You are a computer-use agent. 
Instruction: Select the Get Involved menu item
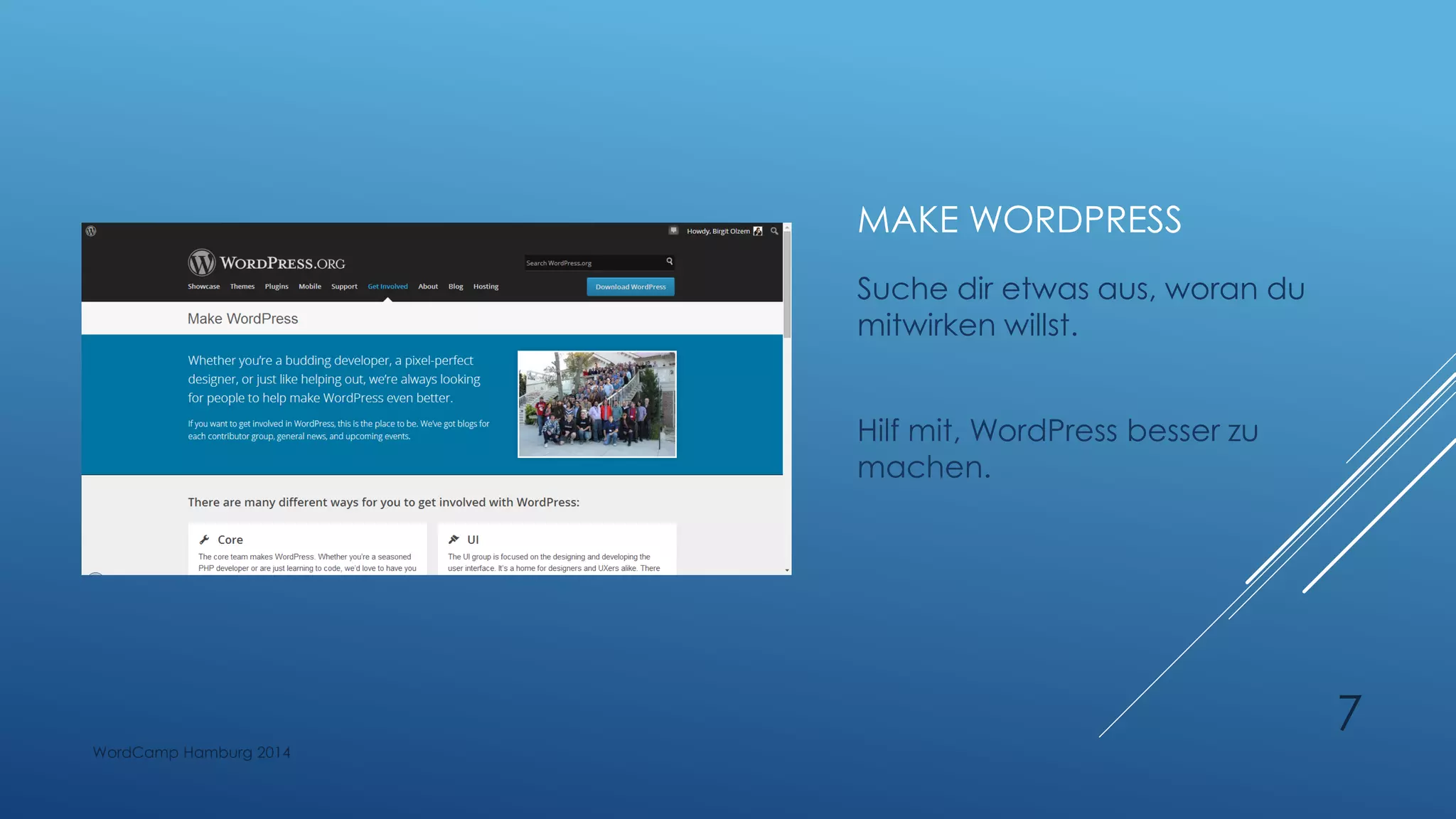pyautogui.click(x=387, y=287)
